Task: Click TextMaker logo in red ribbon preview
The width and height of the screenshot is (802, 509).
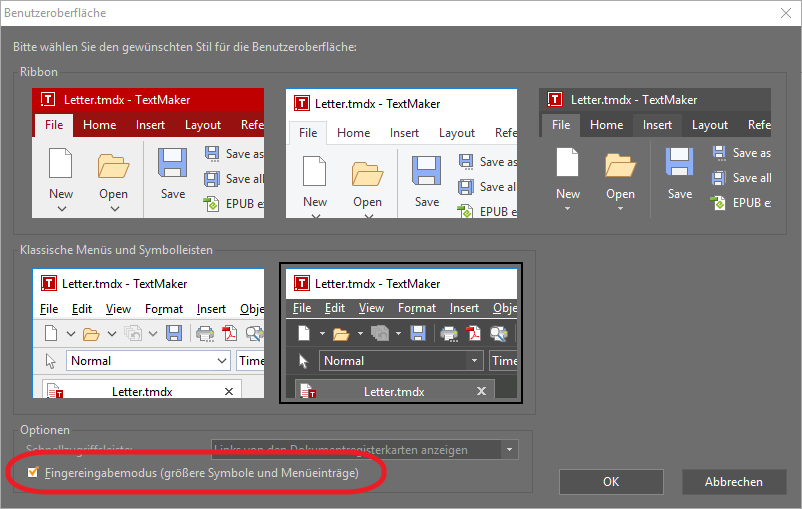Action: [48, 99]
